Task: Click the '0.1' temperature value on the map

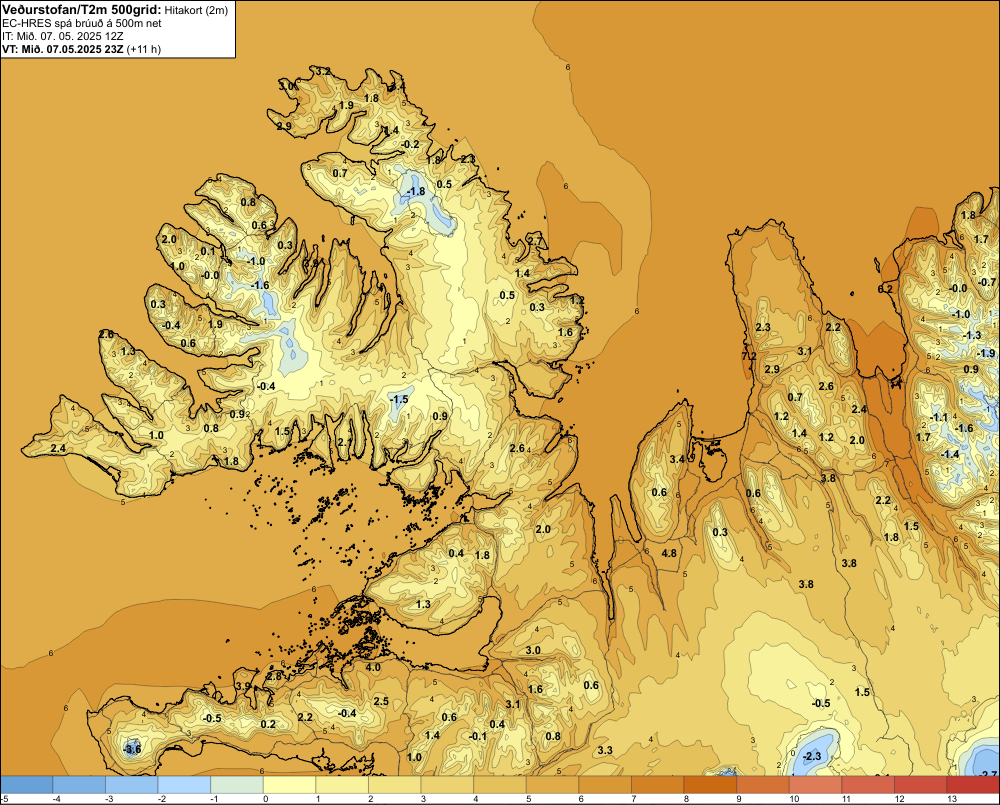Action: (x=208, y=251)
